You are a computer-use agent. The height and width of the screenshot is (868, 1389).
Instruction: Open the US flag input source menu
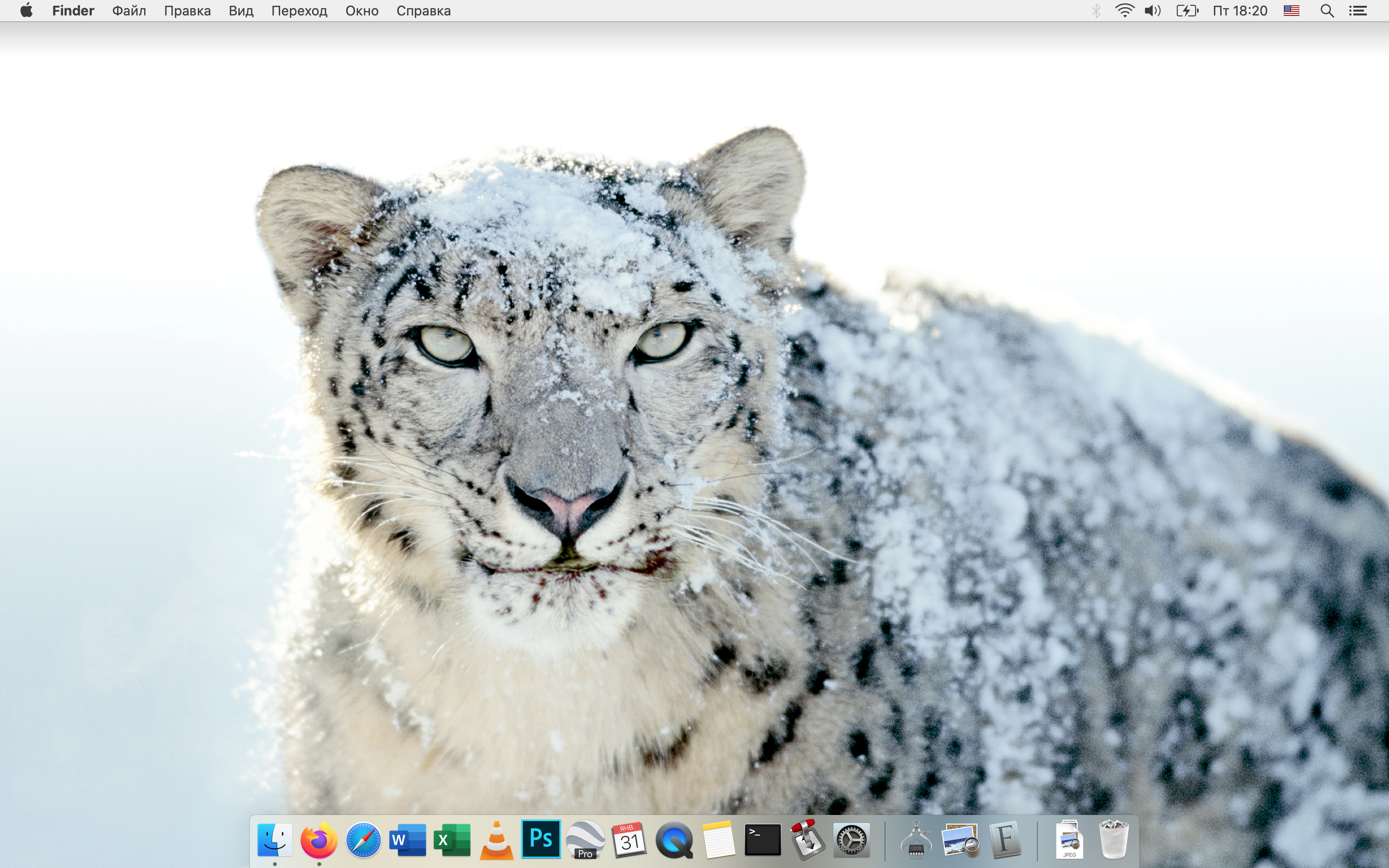tap(1291, 10)
